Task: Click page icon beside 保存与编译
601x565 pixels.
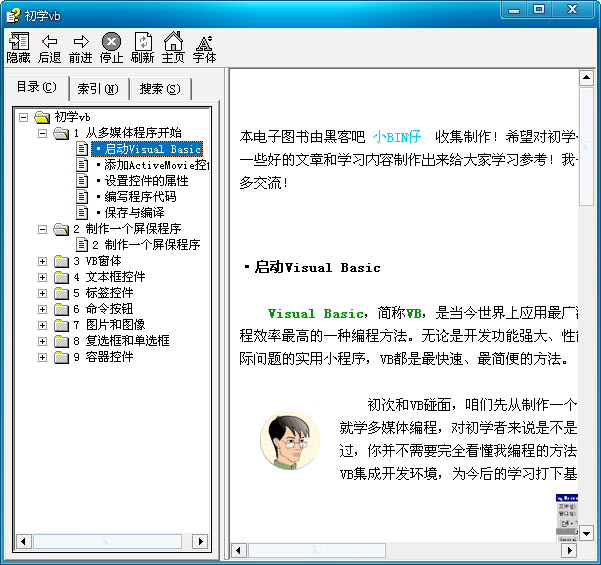Action: (82, 213)
